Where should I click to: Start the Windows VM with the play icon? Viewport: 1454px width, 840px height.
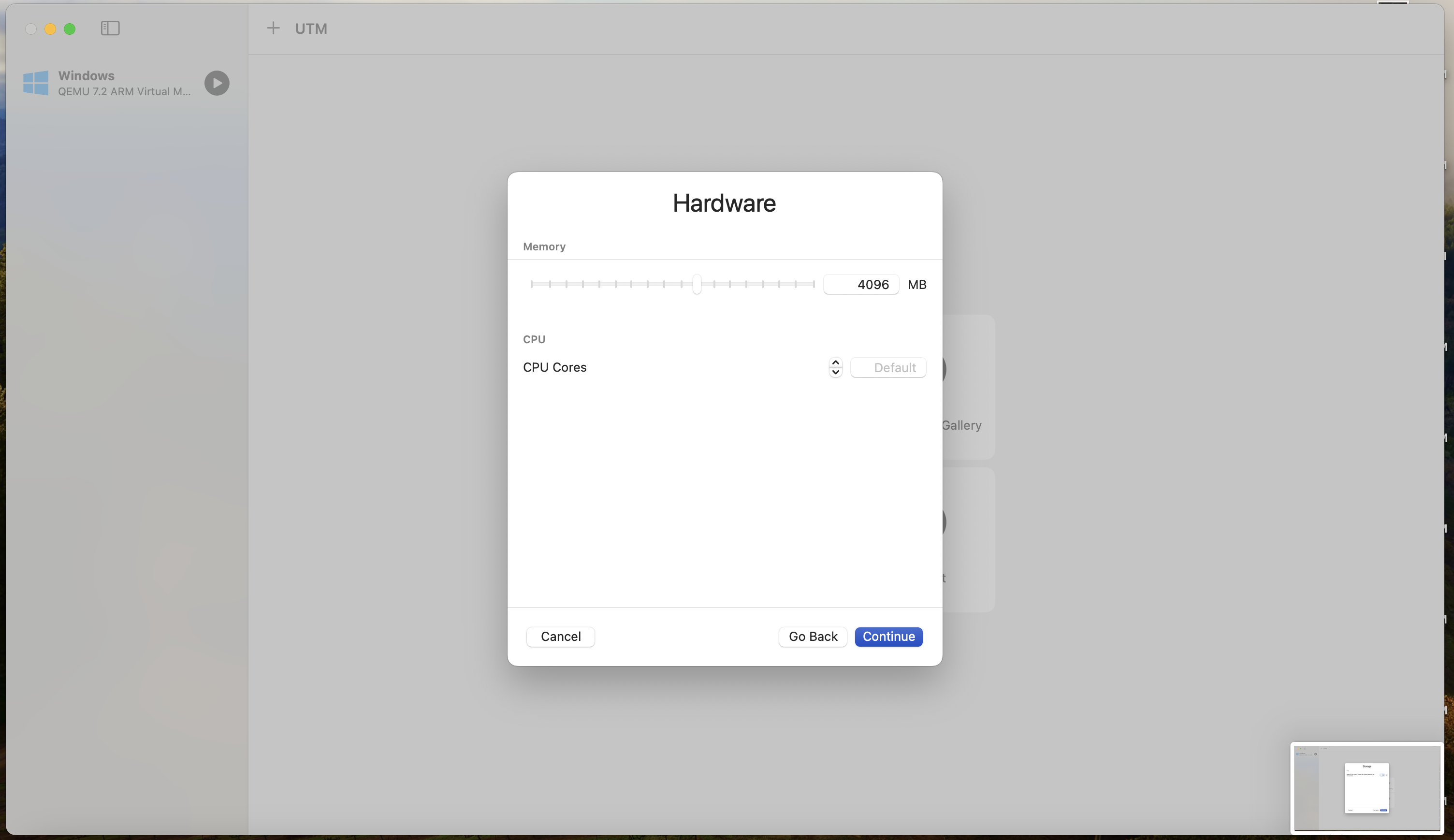tap(217, 83)
